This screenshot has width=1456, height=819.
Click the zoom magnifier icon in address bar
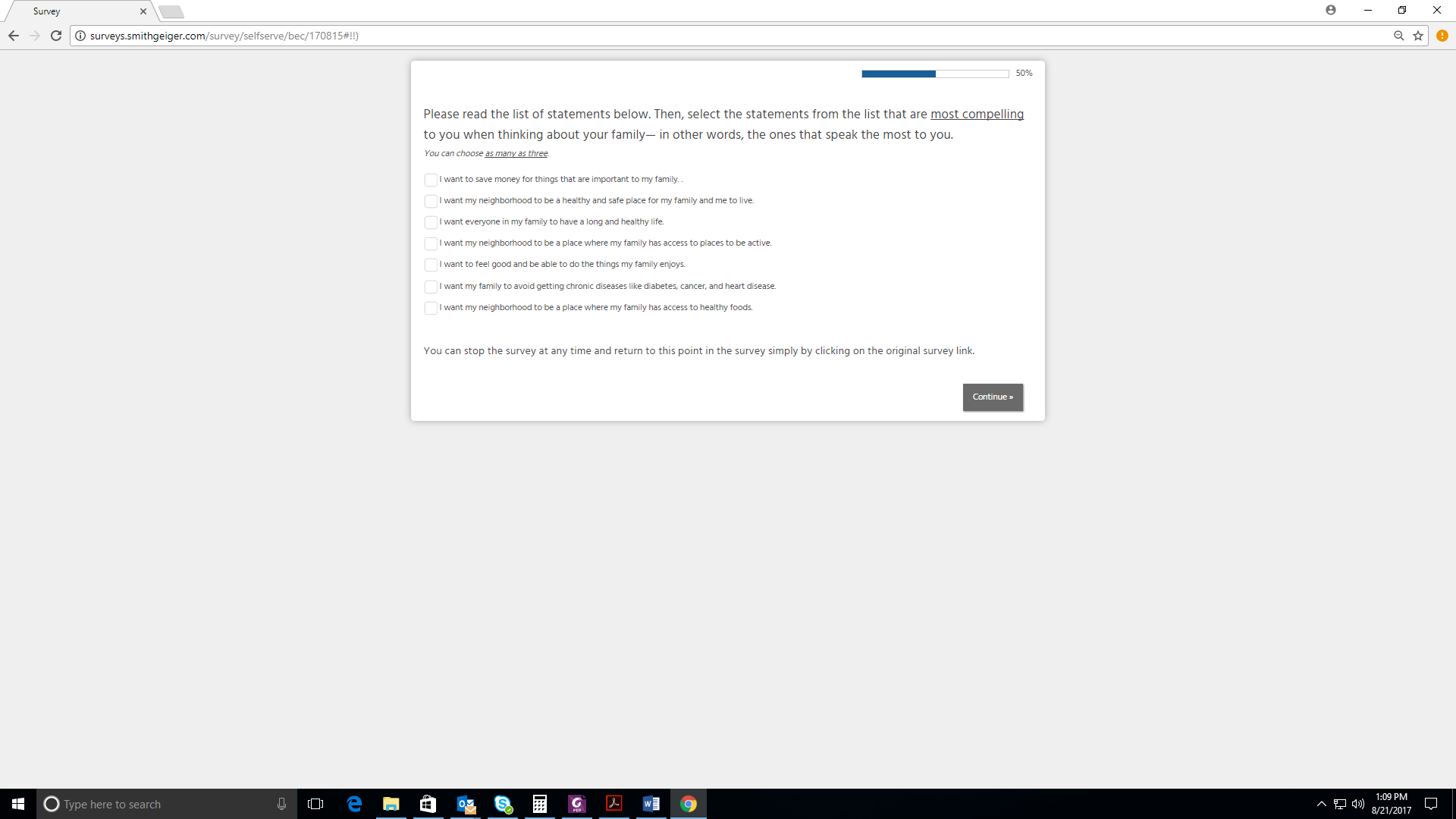pyautogui.click(x=1399, y=36)
